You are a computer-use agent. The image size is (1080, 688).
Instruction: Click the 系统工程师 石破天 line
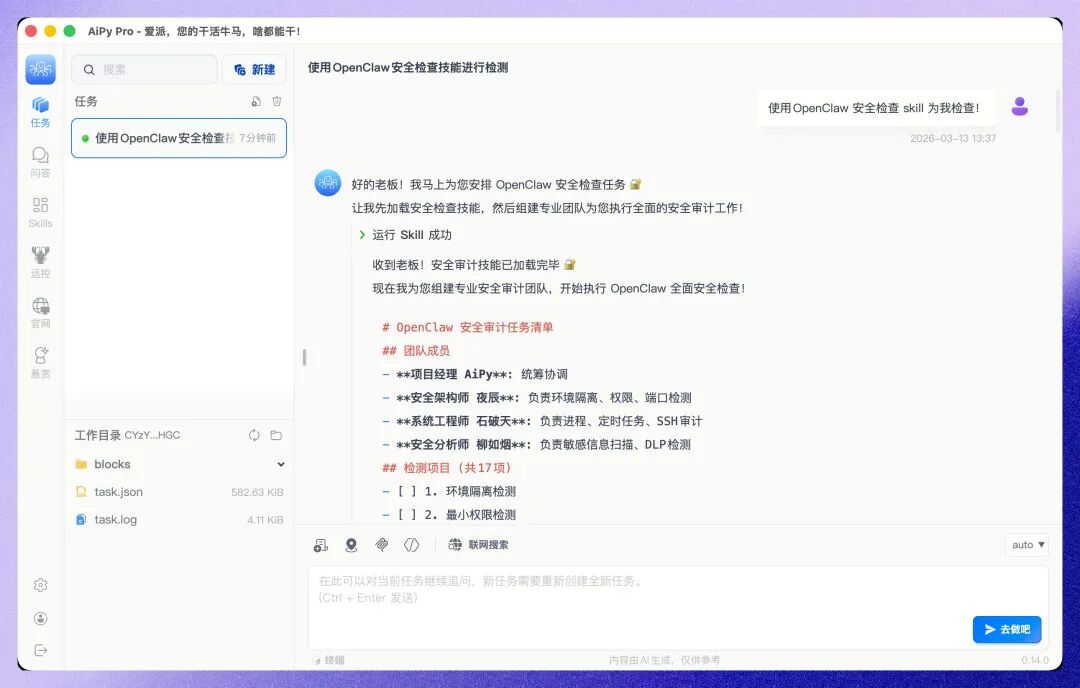pos(542,421)
